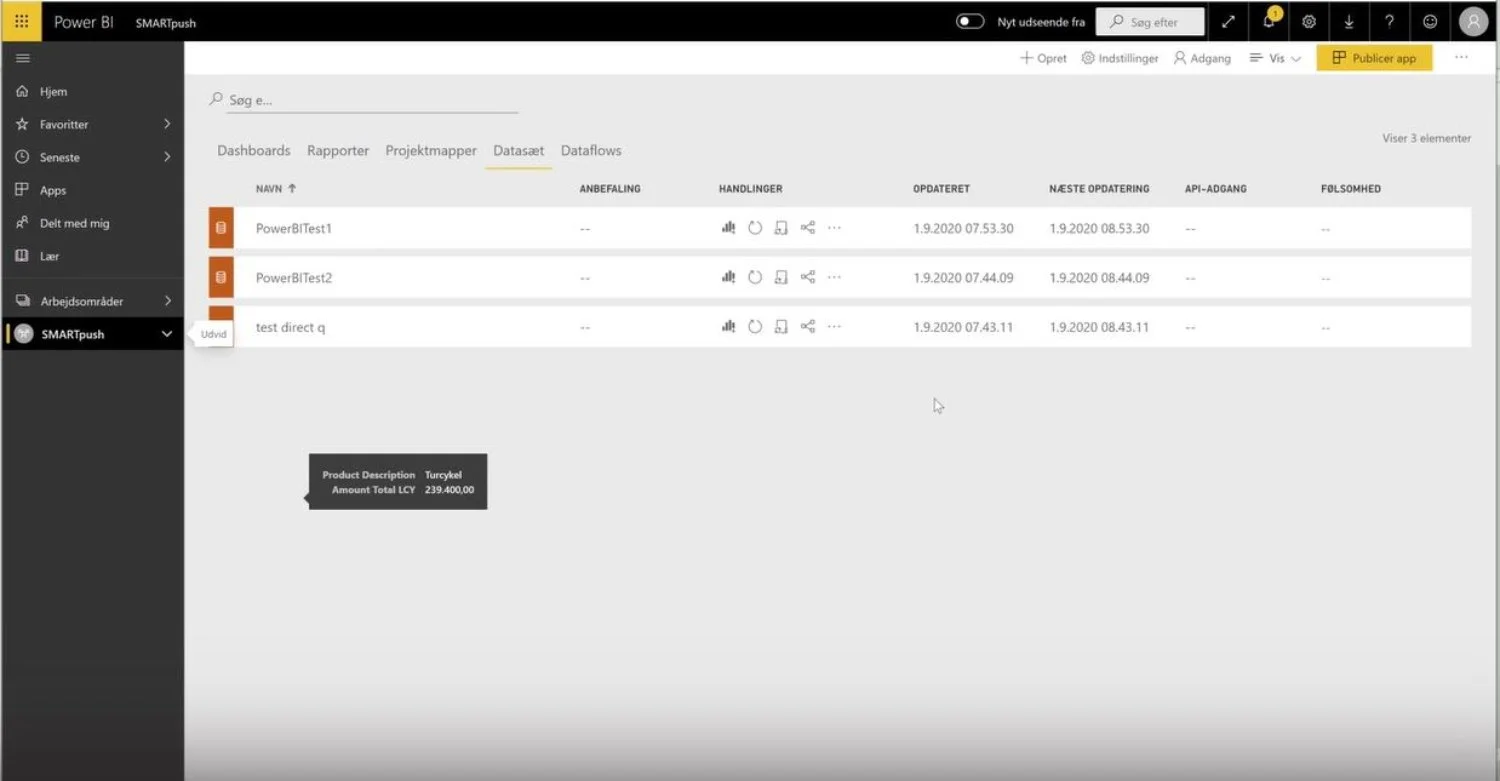
Task: Schedule refresh for PowerBITest2
Action: pos(781,277)
